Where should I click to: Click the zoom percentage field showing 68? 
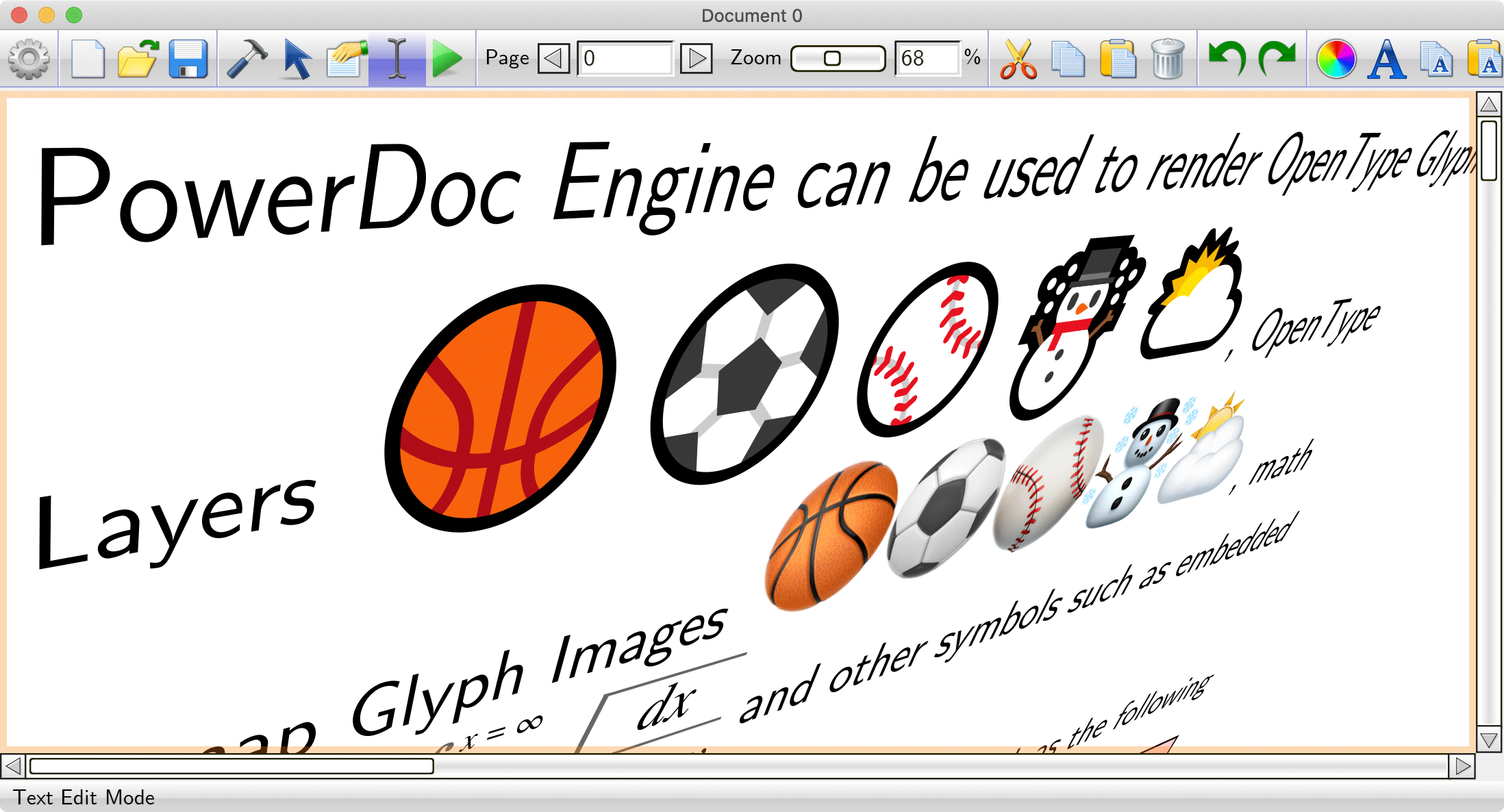[927, 58]
